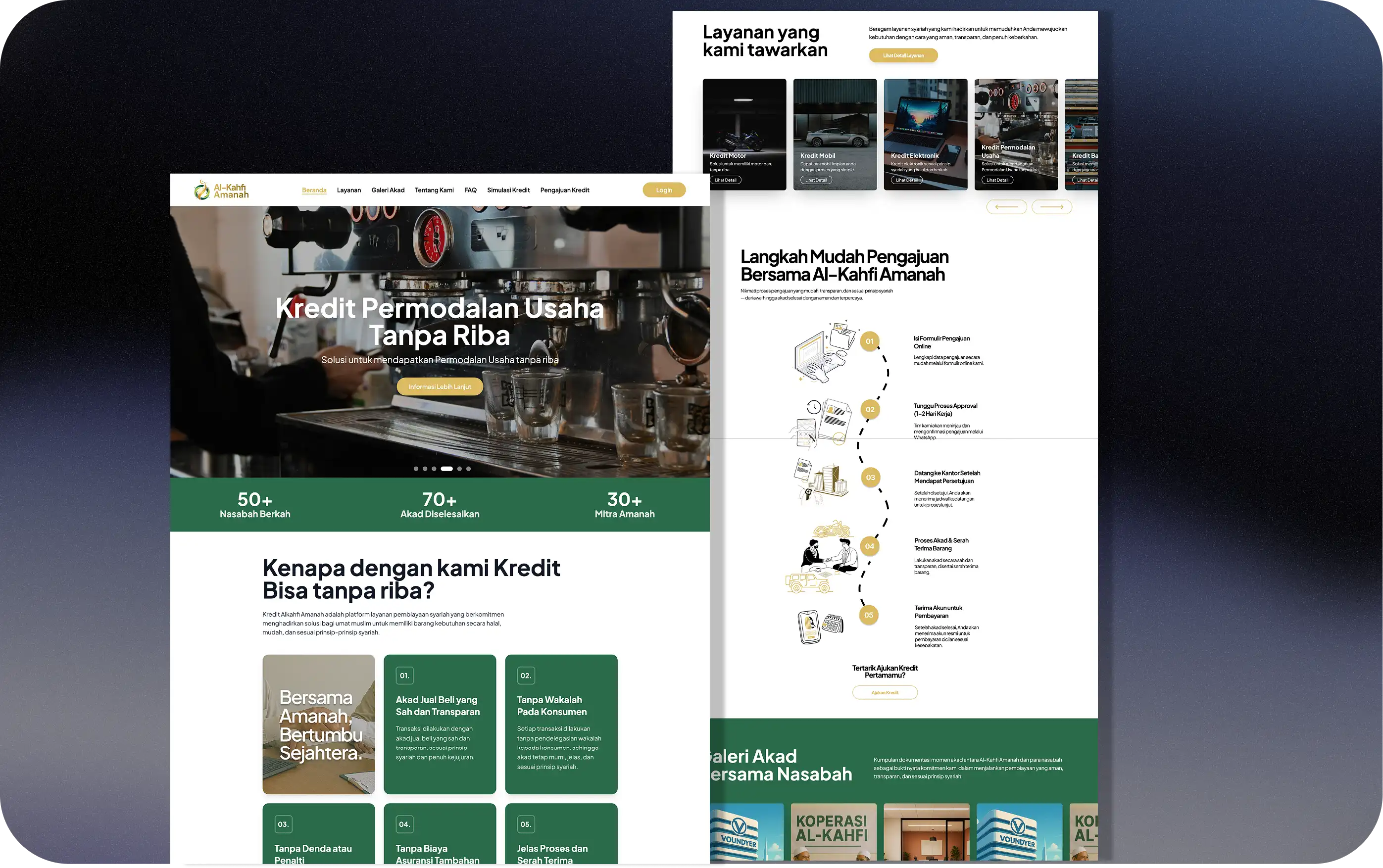Open the Galeri Akad navigation item
The height and width of the screenshot is (868, 1383).
(x=388, y=190)
